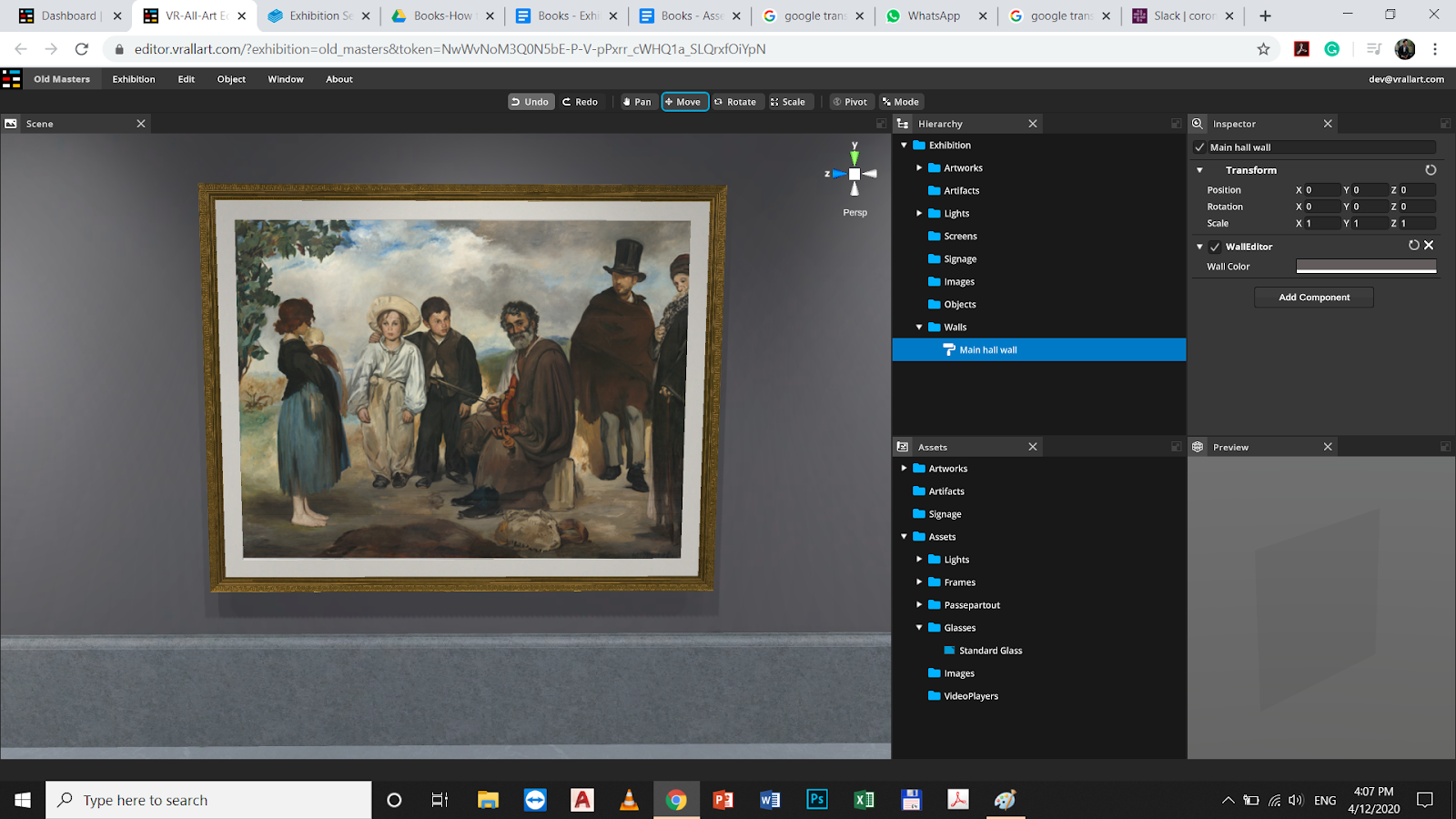
Task: Open the Window menu
Action: click(286, 79)
